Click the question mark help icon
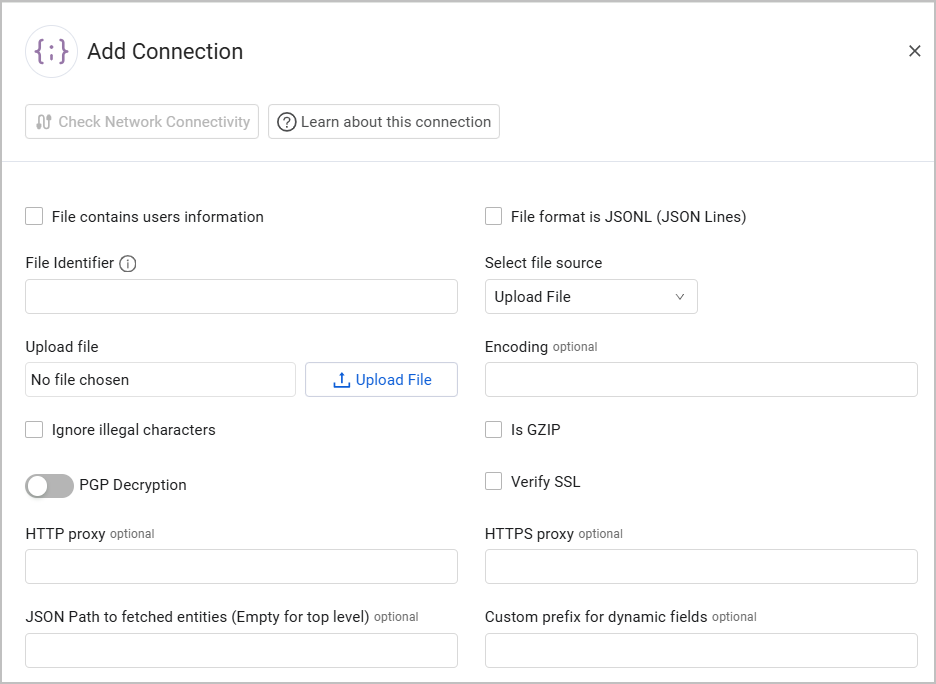 [287, 122]
